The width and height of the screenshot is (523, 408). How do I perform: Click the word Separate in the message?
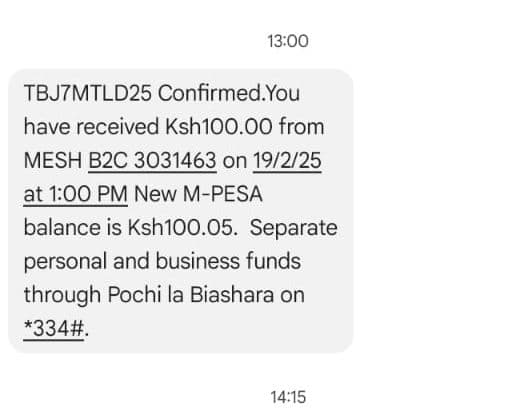(294, 229)
